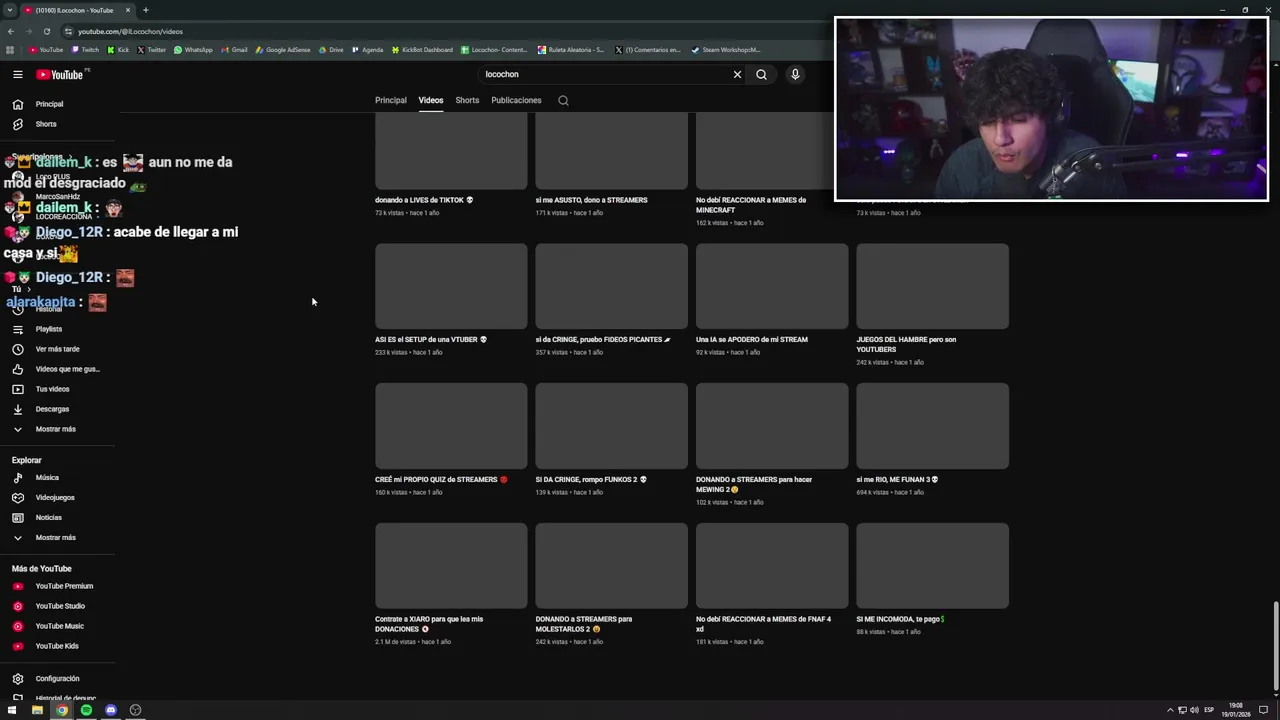This screenshot has height=720, width=1280.
Task: Open thumbnail of 'SI DA CRINGE, rompo FUNKOS 2'
Action: (x=611, y=426)
